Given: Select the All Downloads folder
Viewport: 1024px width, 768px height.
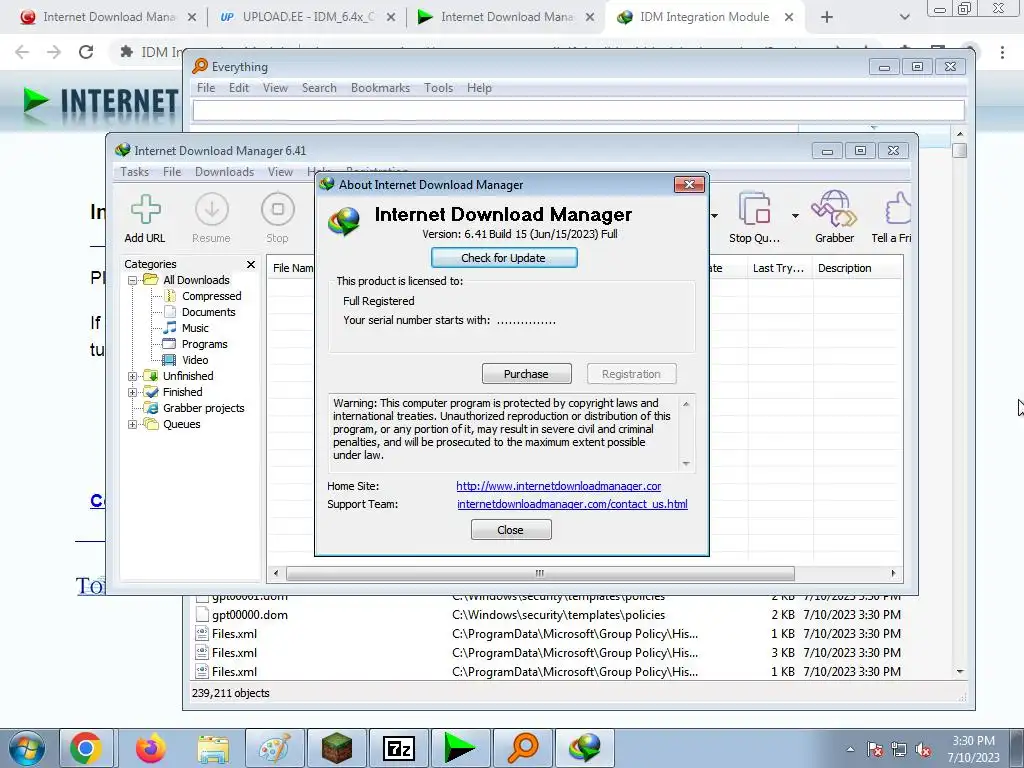Looking at the screenshot, I should pos(196,280).
